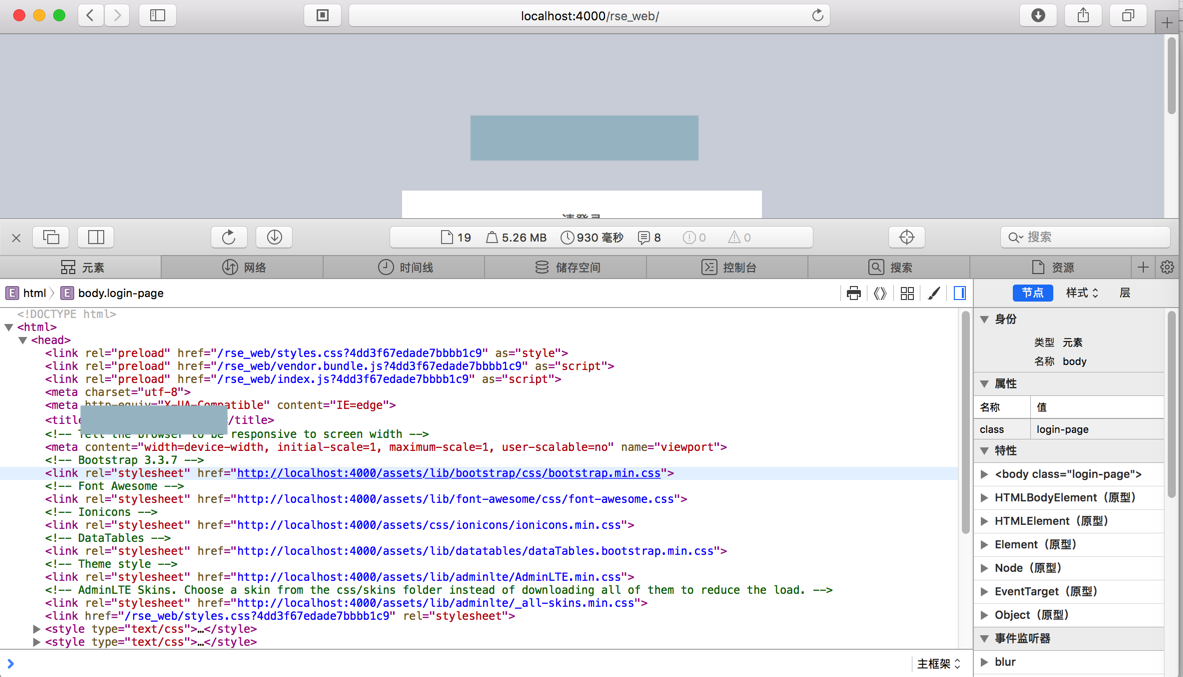Expand the first style type=text/css node
The image size is (1183, 677).
36,629
